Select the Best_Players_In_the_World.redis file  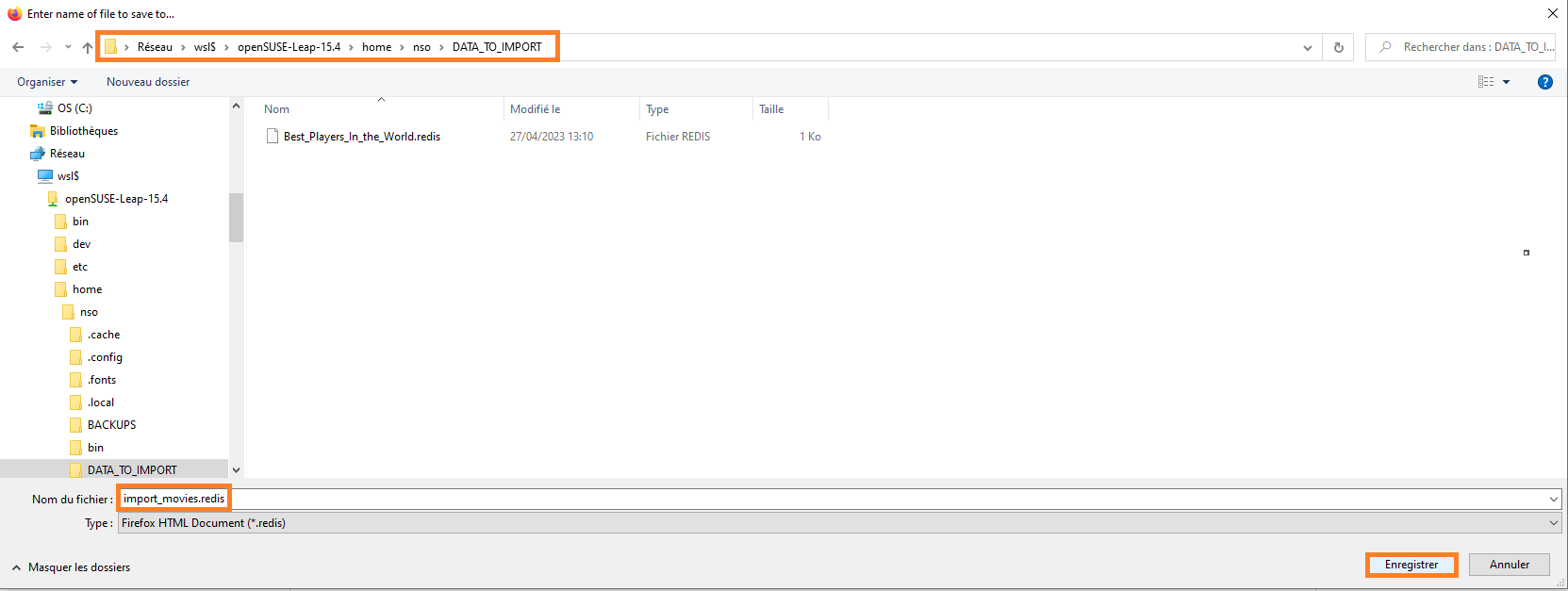click(x=361, y=137)
